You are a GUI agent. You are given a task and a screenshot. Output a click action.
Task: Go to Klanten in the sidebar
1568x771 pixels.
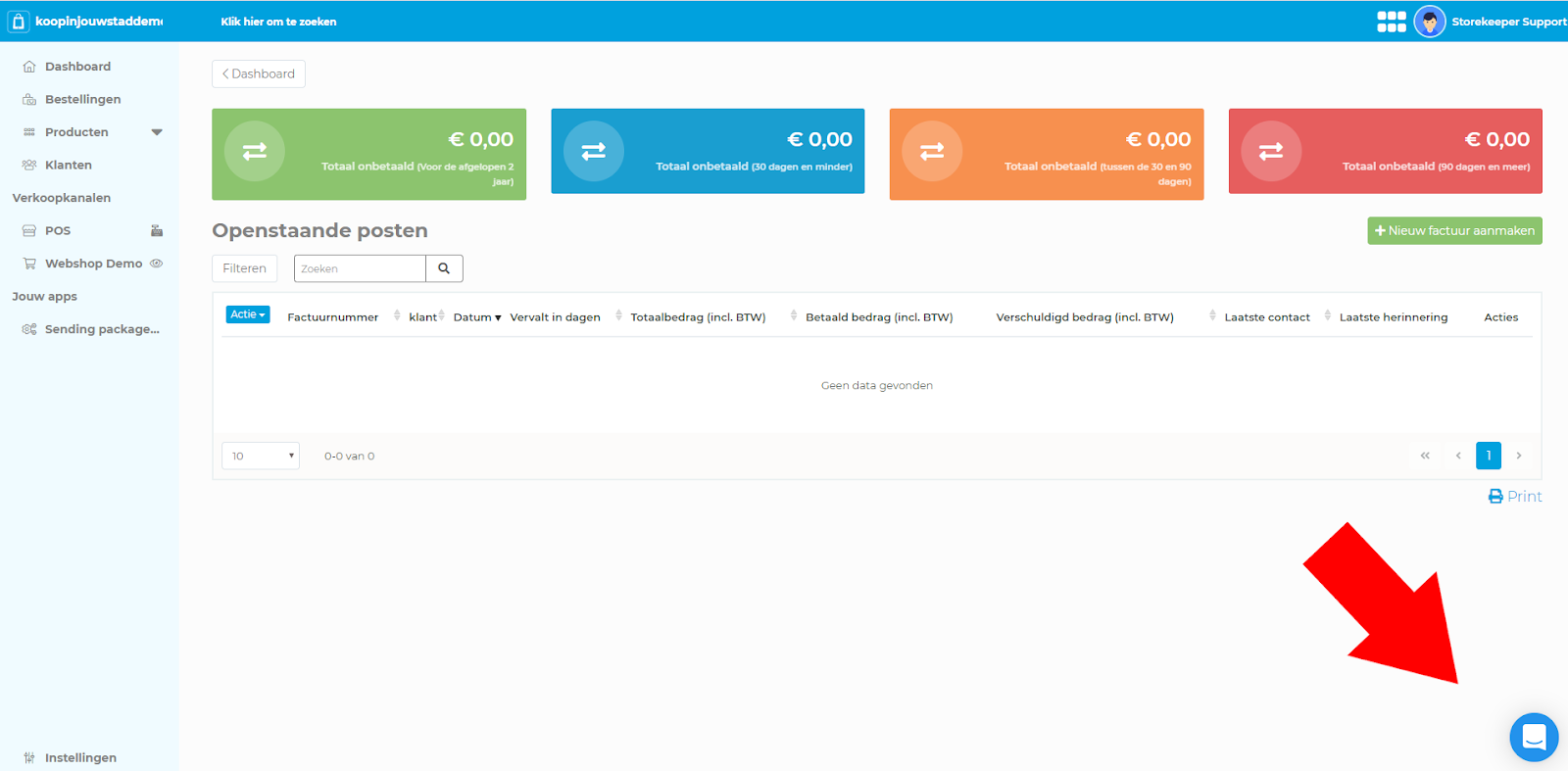pyautogui.click(x=68, y=165)
